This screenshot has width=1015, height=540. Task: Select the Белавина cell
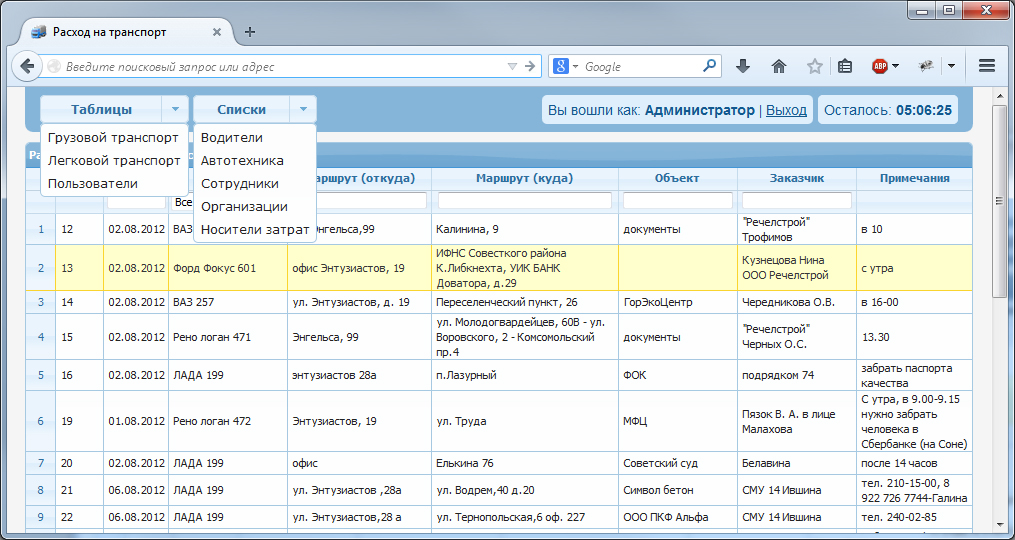tap(797, 464)
